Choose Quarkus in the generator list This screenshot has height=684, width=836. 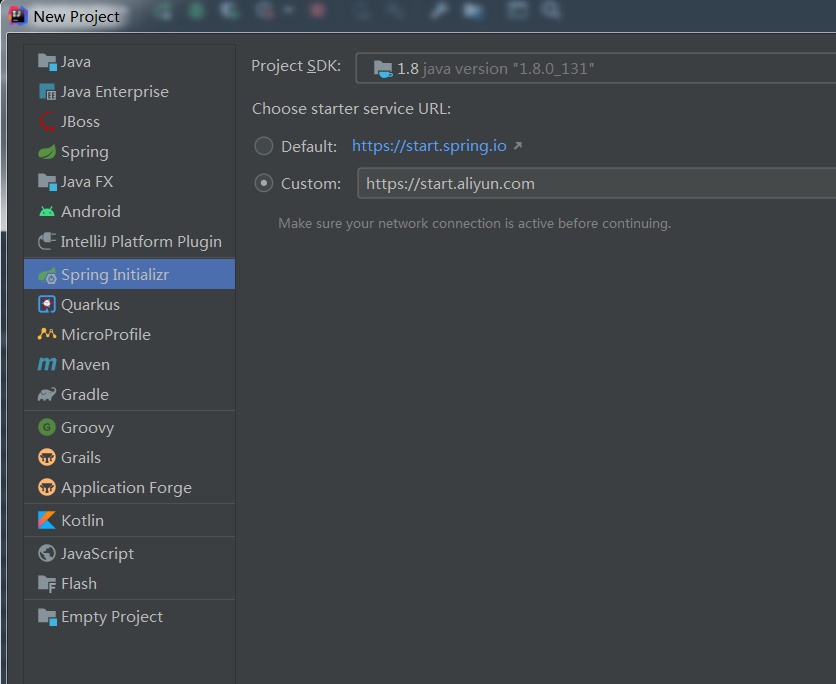coord(130,304)
